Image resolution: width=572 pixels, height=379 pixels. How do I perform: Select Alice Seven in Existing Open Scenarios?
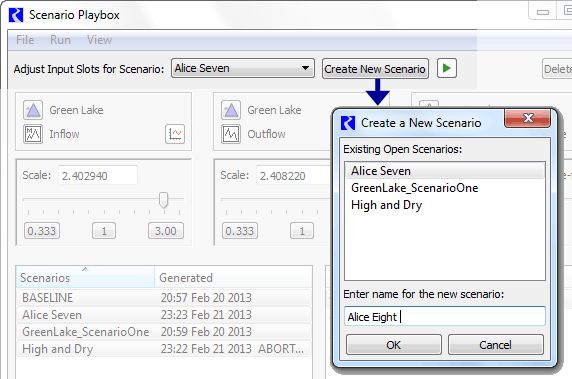click(x=445, y=171)
